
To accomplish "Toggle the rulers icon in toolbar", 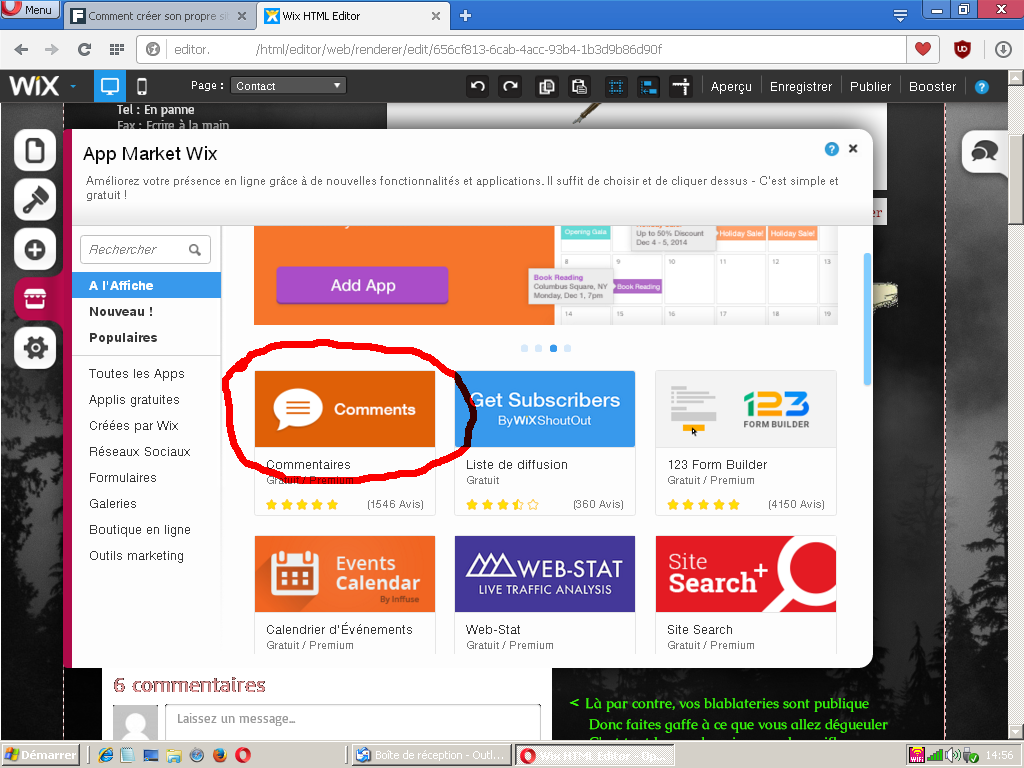I will [x=680, y=86].
